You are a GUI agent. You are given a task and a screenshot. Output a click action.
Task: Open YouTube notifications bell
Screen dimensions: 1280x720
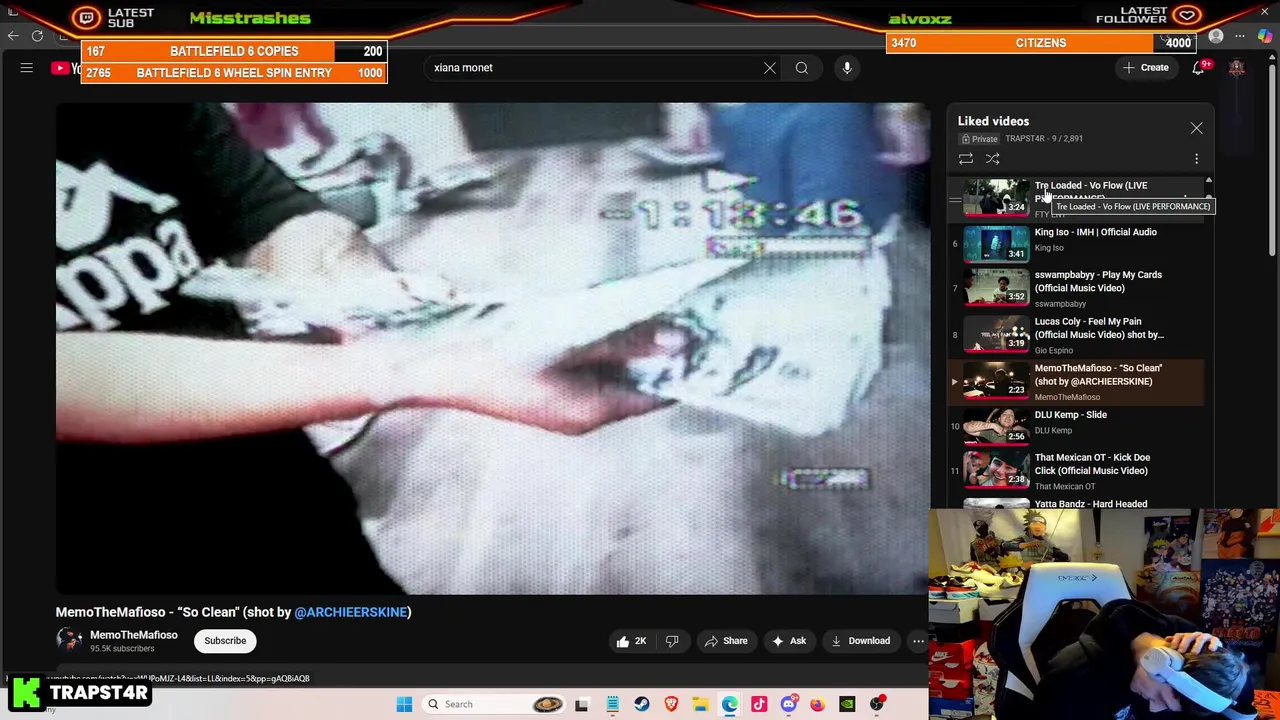point(1198,68)
